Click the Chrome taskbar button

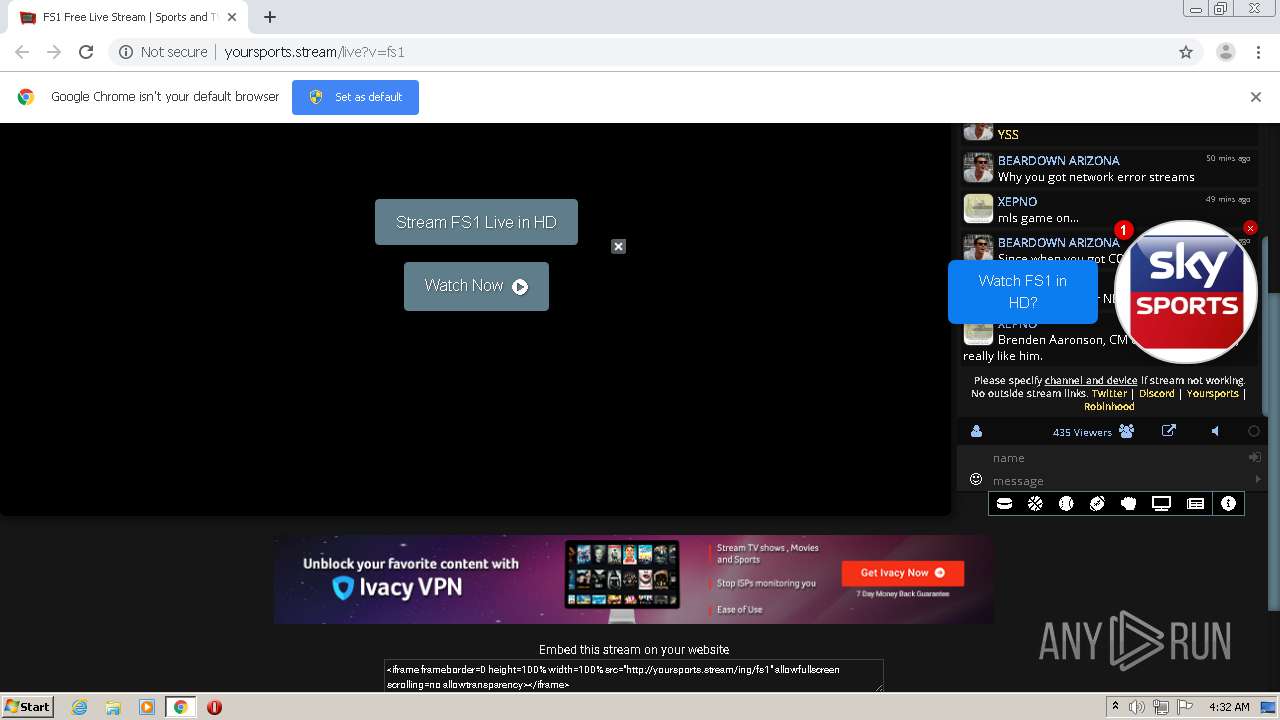click(x=180, y=707)
